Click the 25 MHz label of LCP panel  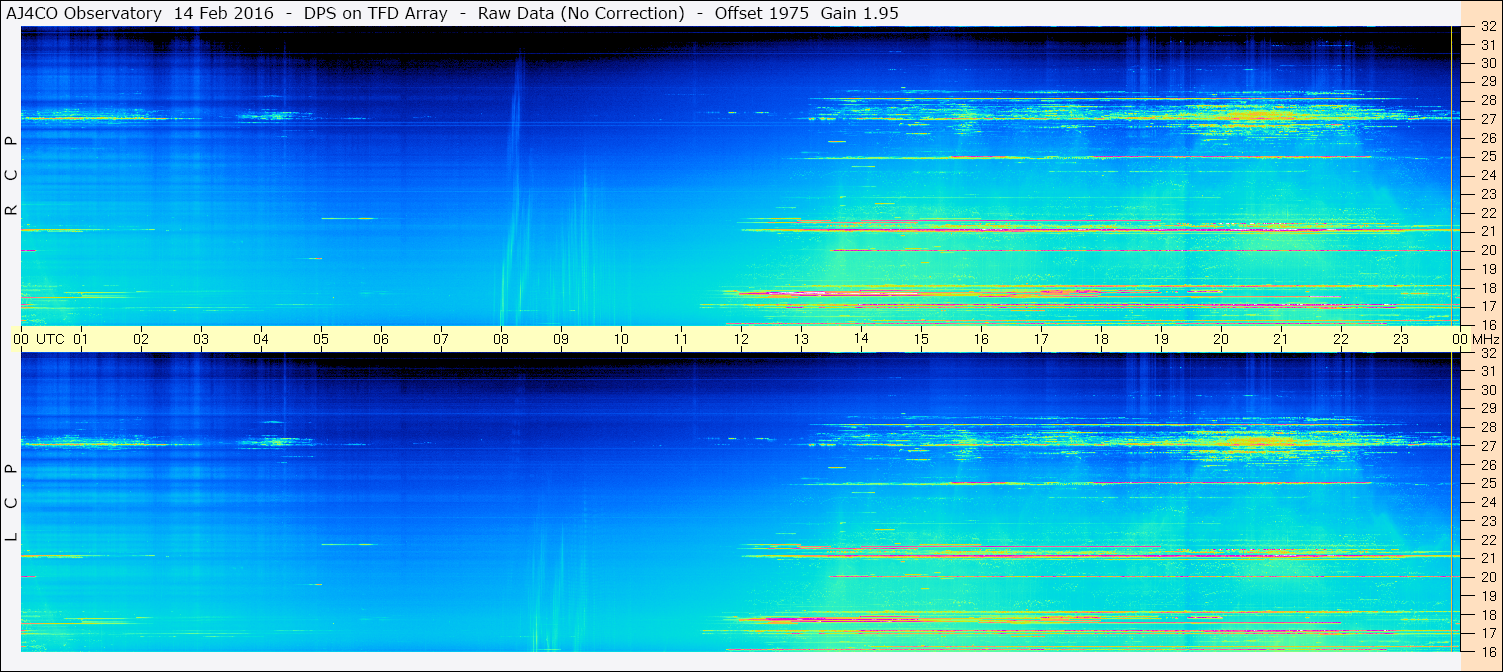click(1487, 483)
